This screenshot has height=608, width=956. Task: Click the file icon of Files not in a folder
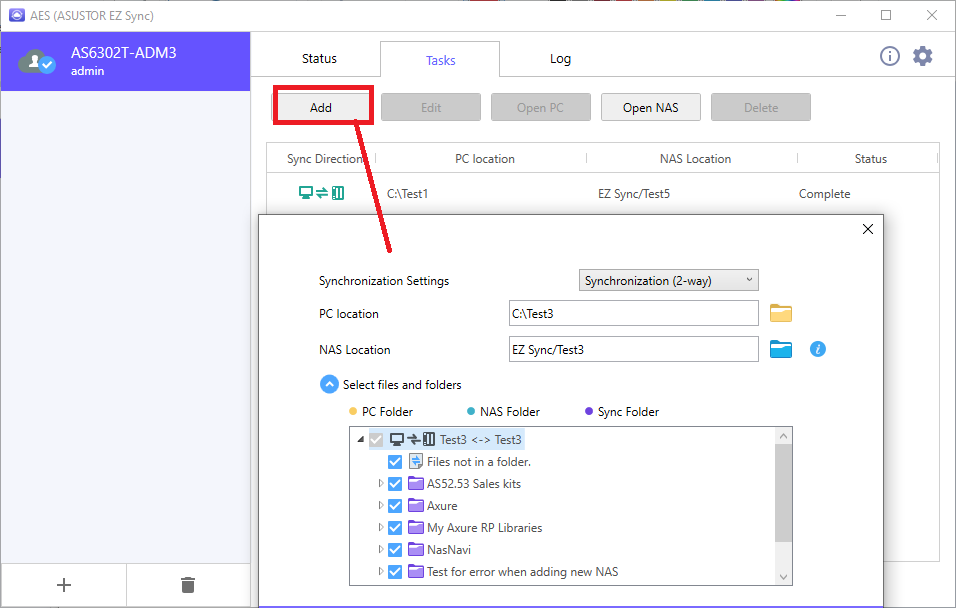coord(416,462)
